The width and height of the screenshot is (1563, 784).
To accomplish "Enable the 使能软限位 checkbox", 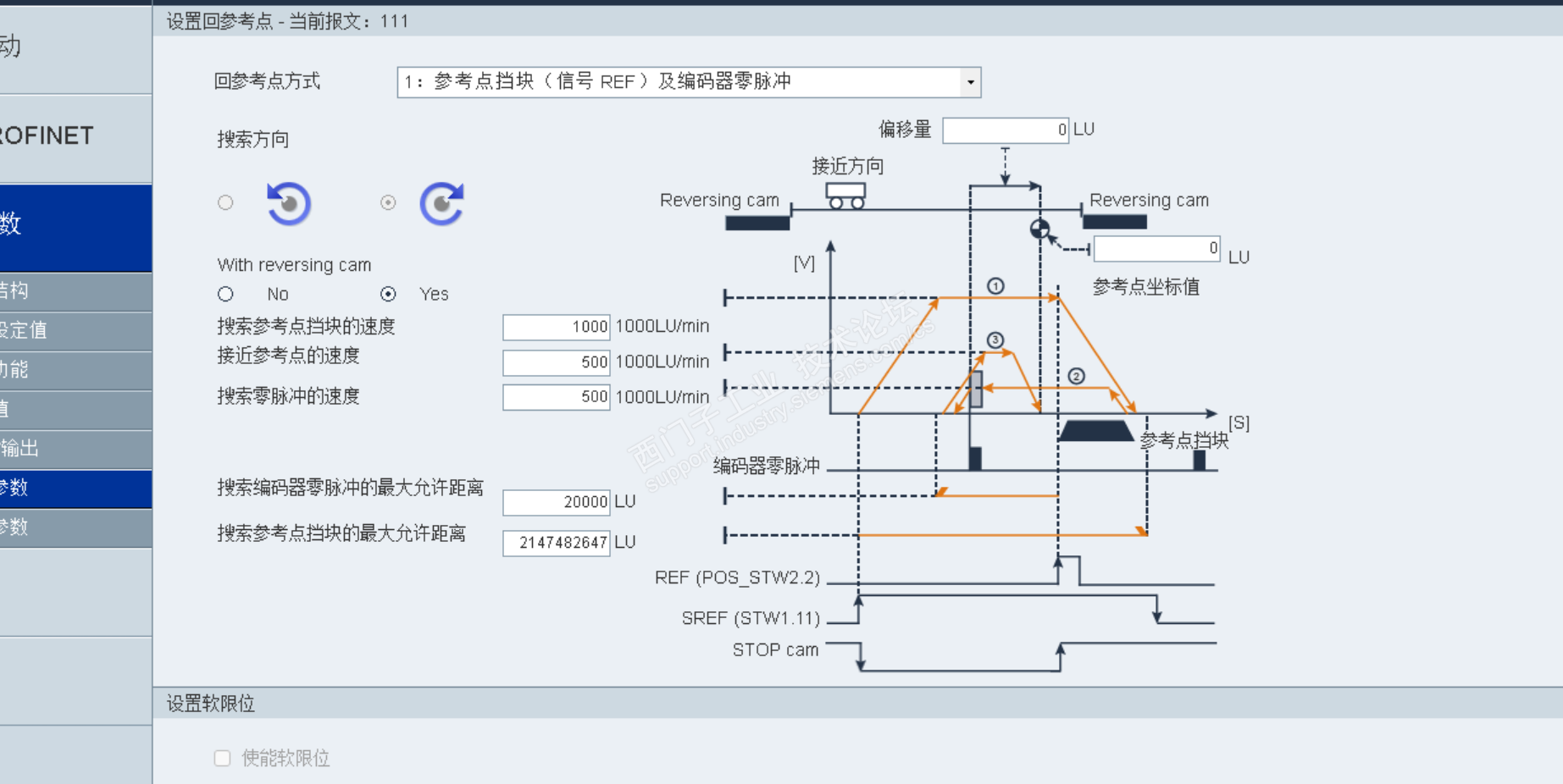I will 223,758.
